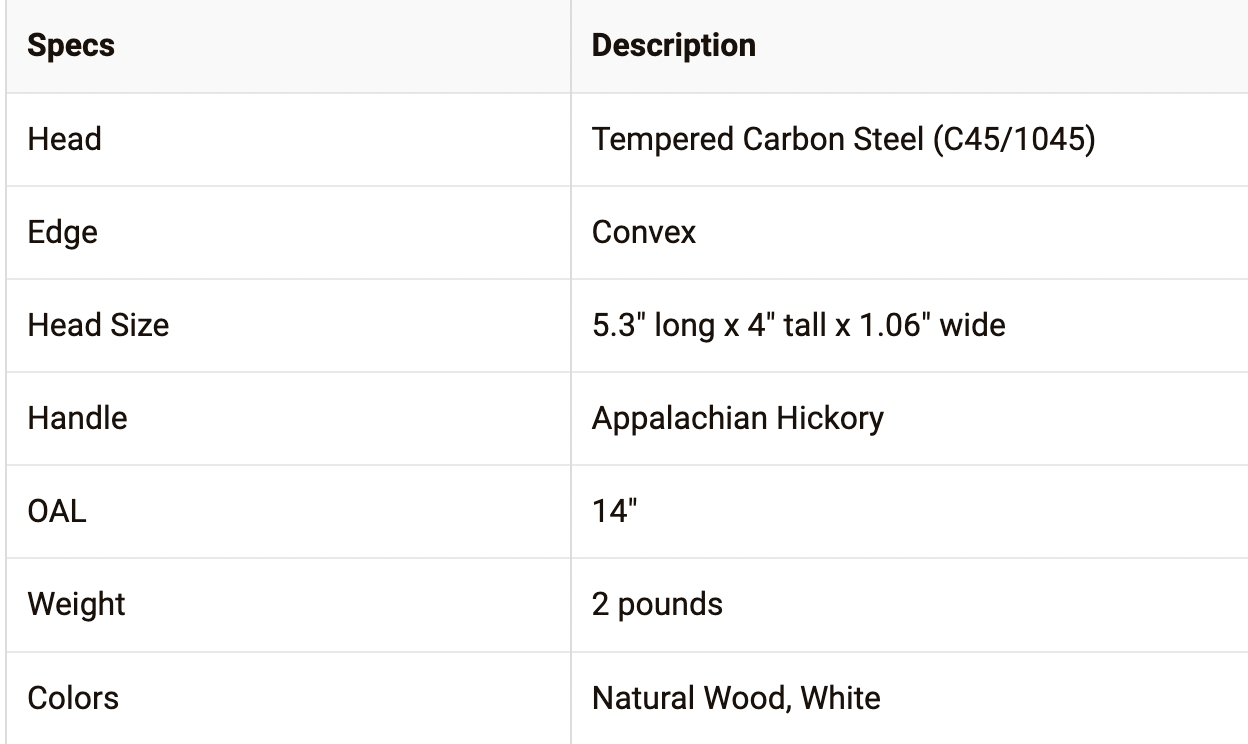
Task: Select the Edge label cell
Action: (x=62, y=232)
